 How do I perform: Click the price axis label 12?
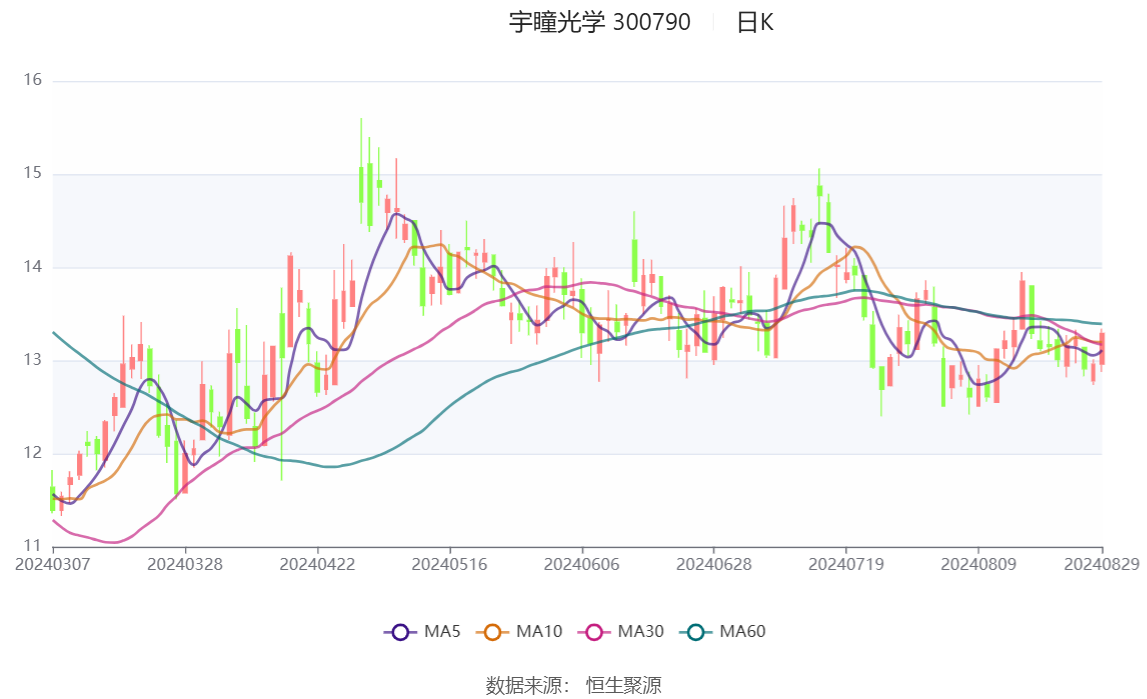pyautogui.click(x=32, y=453)
